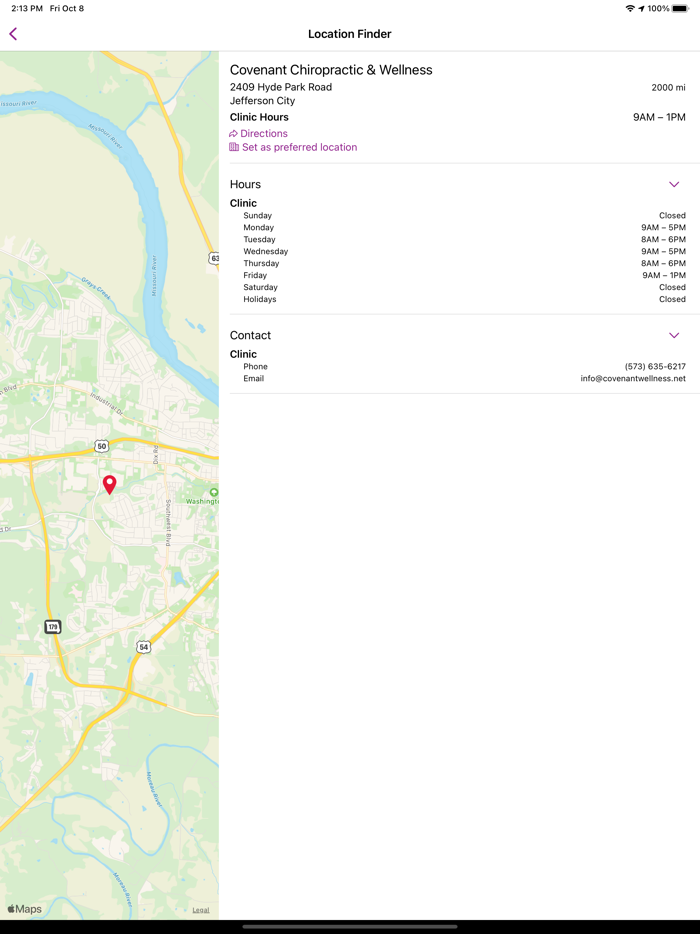Tap the US Route 50 shield on map
The height and width of the screenshot is (934, 700).
(102, 446)
